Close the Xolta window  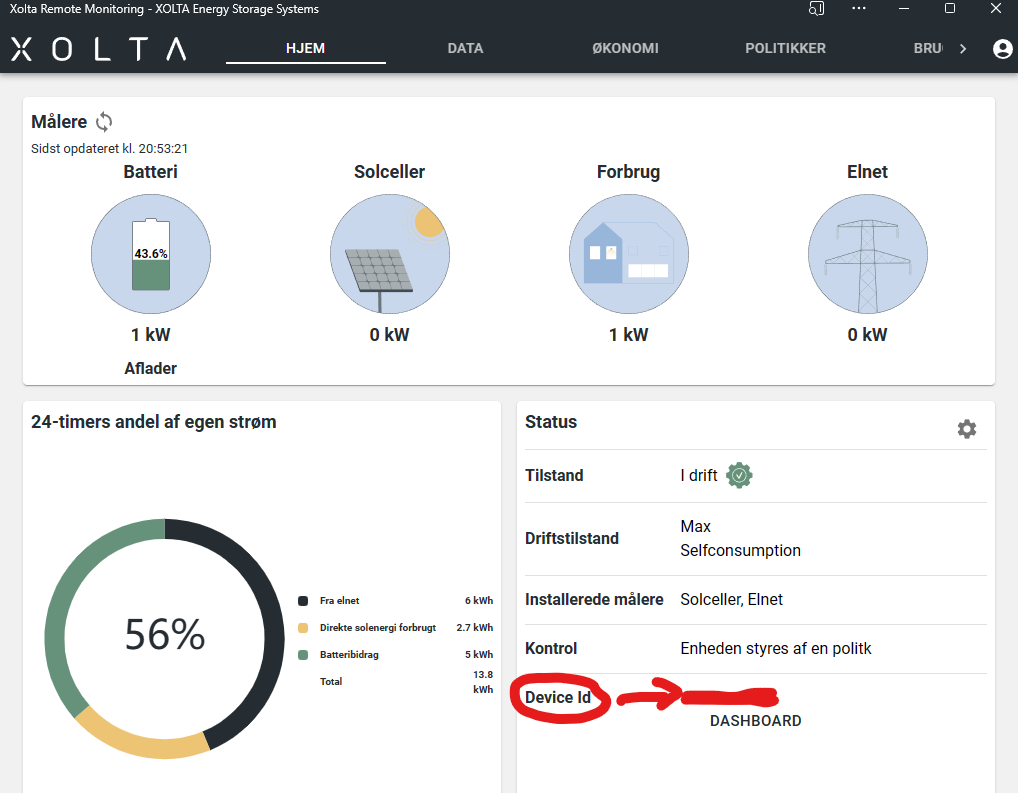[995, 8]
